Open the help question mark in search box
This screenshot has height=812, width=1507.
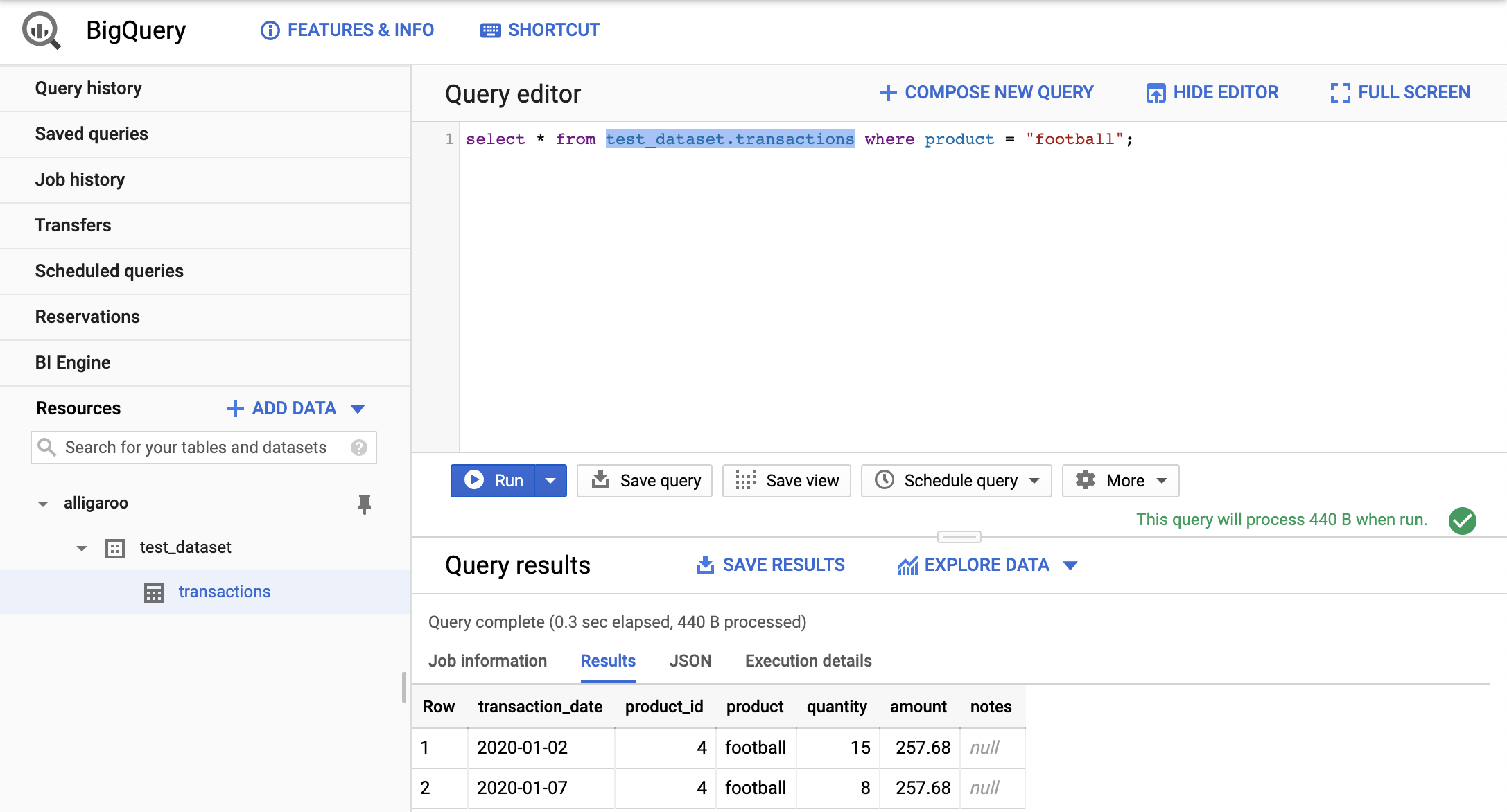click(359, 448)
